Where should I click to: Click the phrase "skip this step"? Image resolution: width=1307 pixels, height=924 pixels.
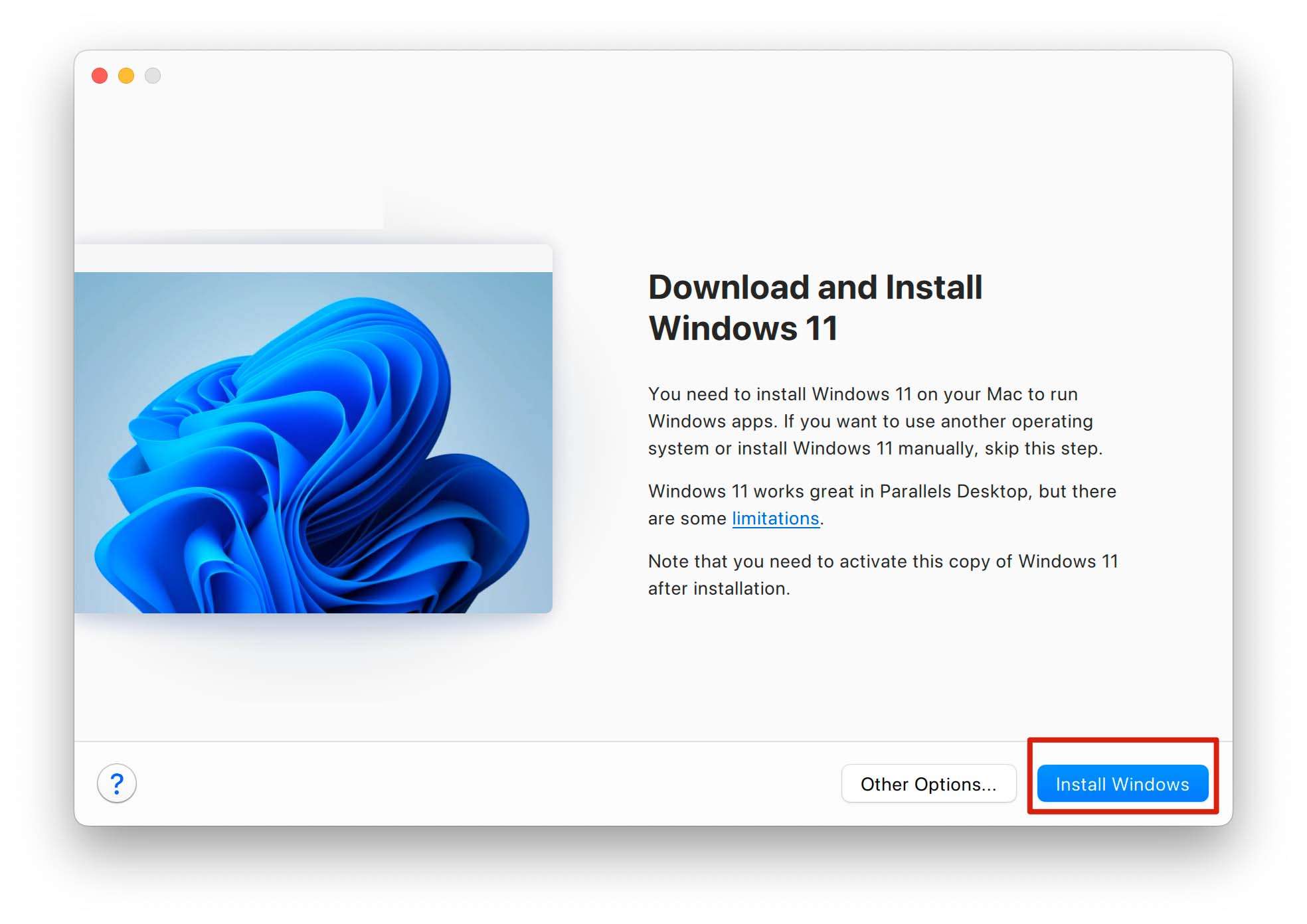click(x=1041, y=449)
